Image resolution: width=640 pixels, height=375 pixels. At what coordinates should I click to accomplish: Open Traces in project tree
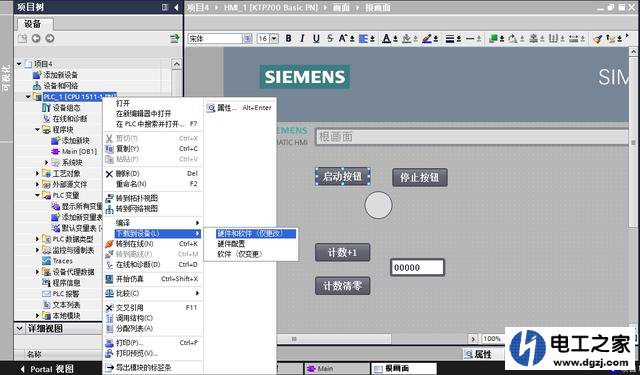pos(62,261)
